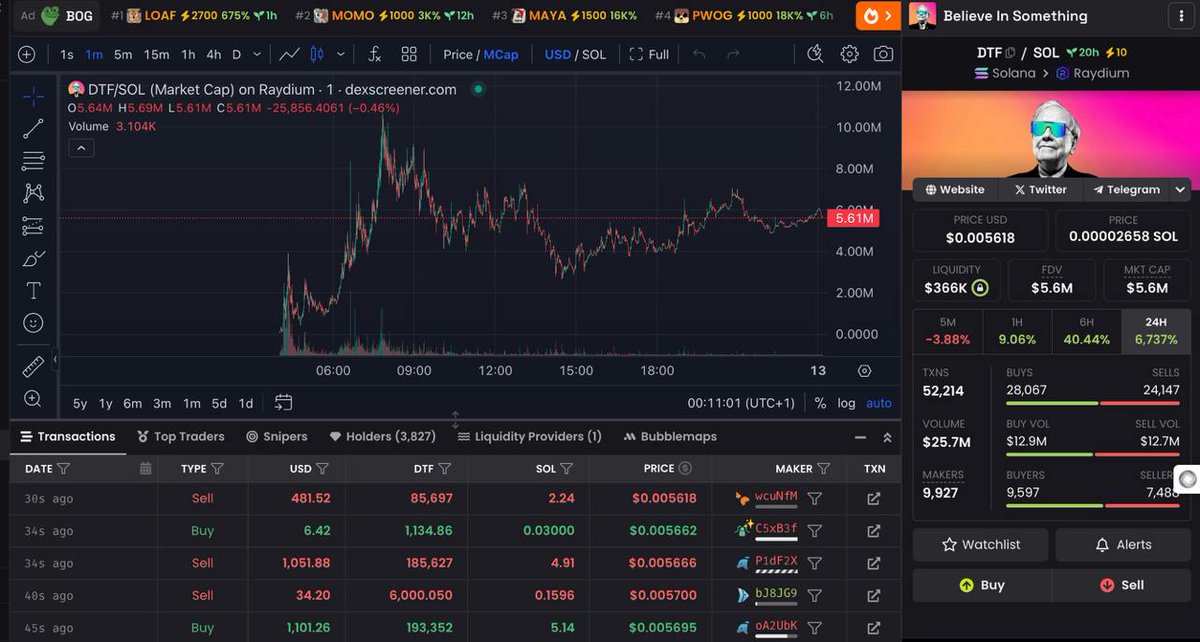Open the Bubblemaps tab

670,436
